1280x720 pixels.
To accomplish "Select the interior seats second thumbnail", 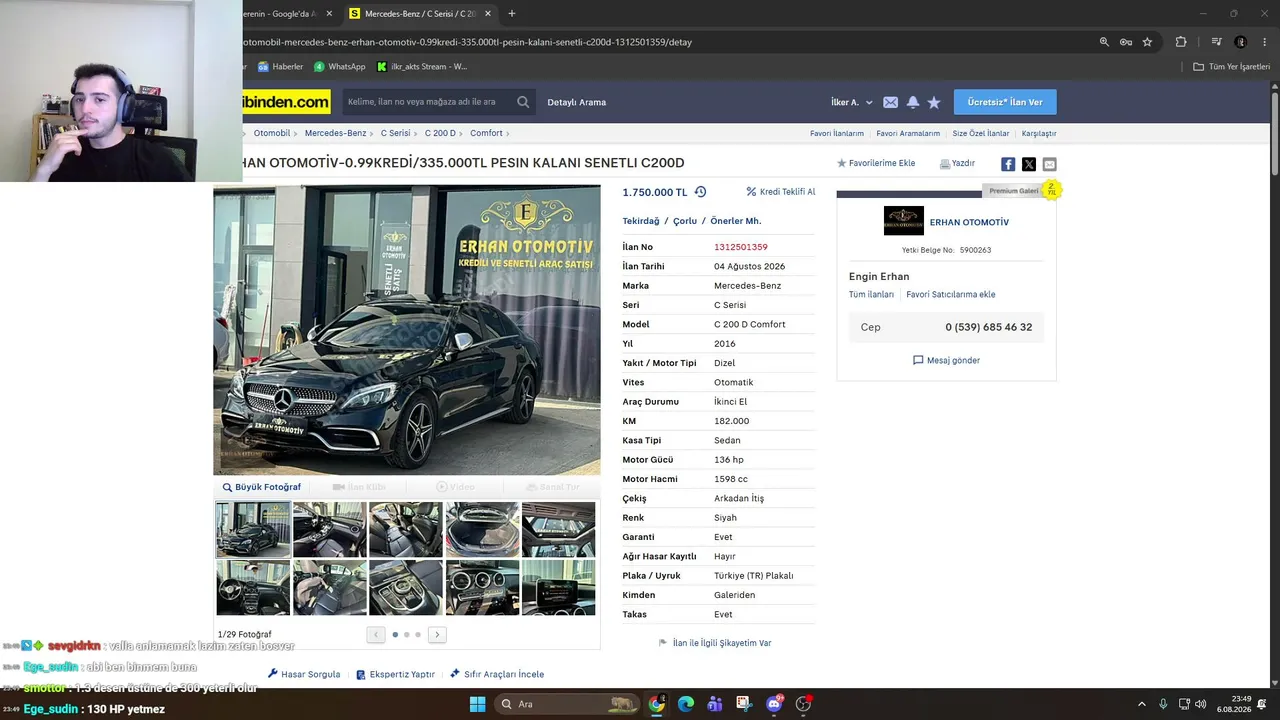I will [330, 529].
